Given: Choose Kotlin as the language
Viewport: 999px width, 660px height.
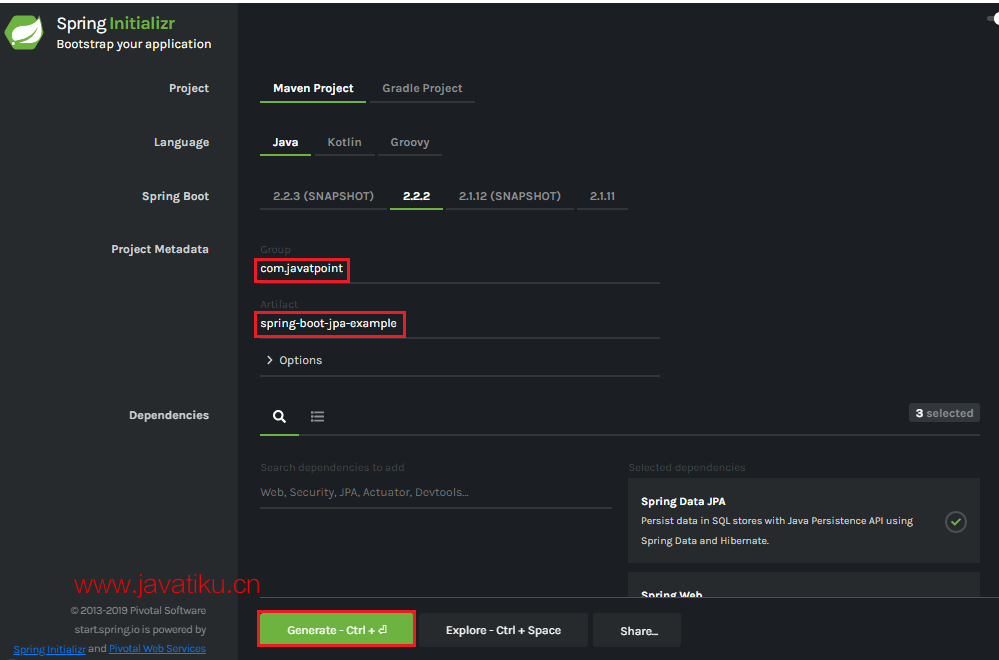Looking at the screenshot, I should pyautogui.click(x=344, y=143).
